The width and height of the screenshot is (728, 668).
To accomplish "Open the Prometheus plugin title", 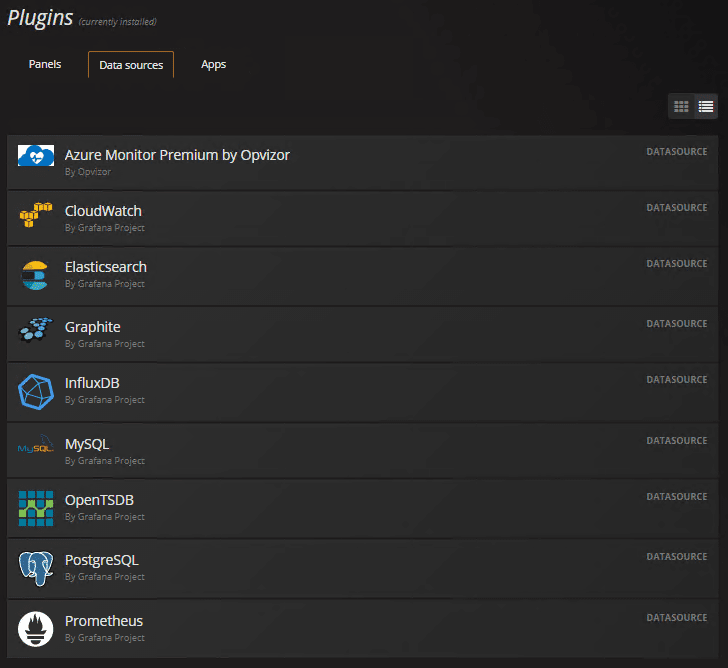I will point(104,621).
